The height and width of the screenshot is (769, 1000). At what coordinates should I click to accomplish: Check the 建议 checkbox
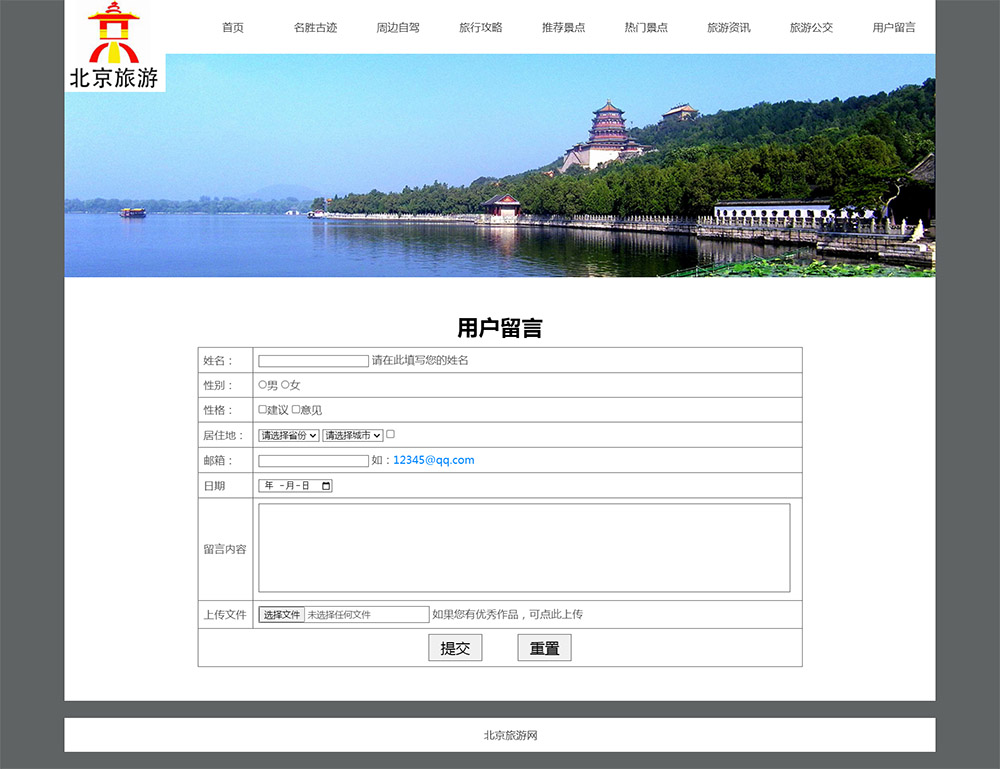click(262, 409)
